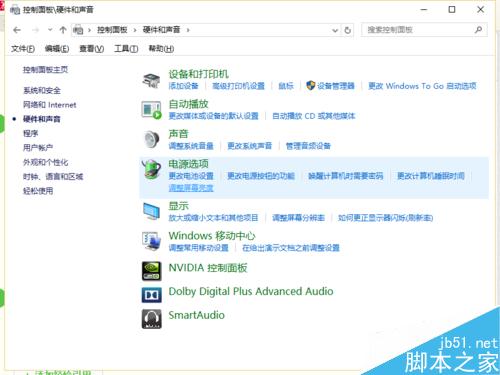Image resolution: width=500 pixels, height=375 pixels.
Task: Click the 调整屏幕分辨率 link
Action: 298,218
